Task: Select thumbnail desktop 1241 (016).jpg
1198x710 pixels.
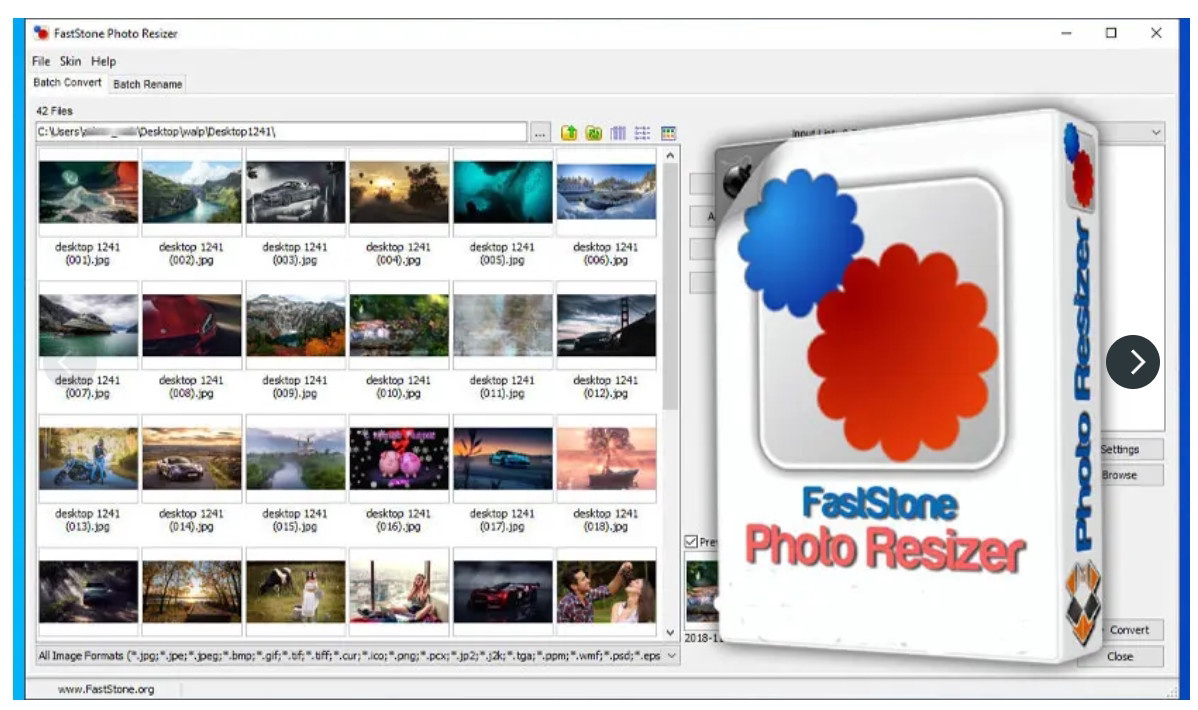Action: tap(399, 459)
